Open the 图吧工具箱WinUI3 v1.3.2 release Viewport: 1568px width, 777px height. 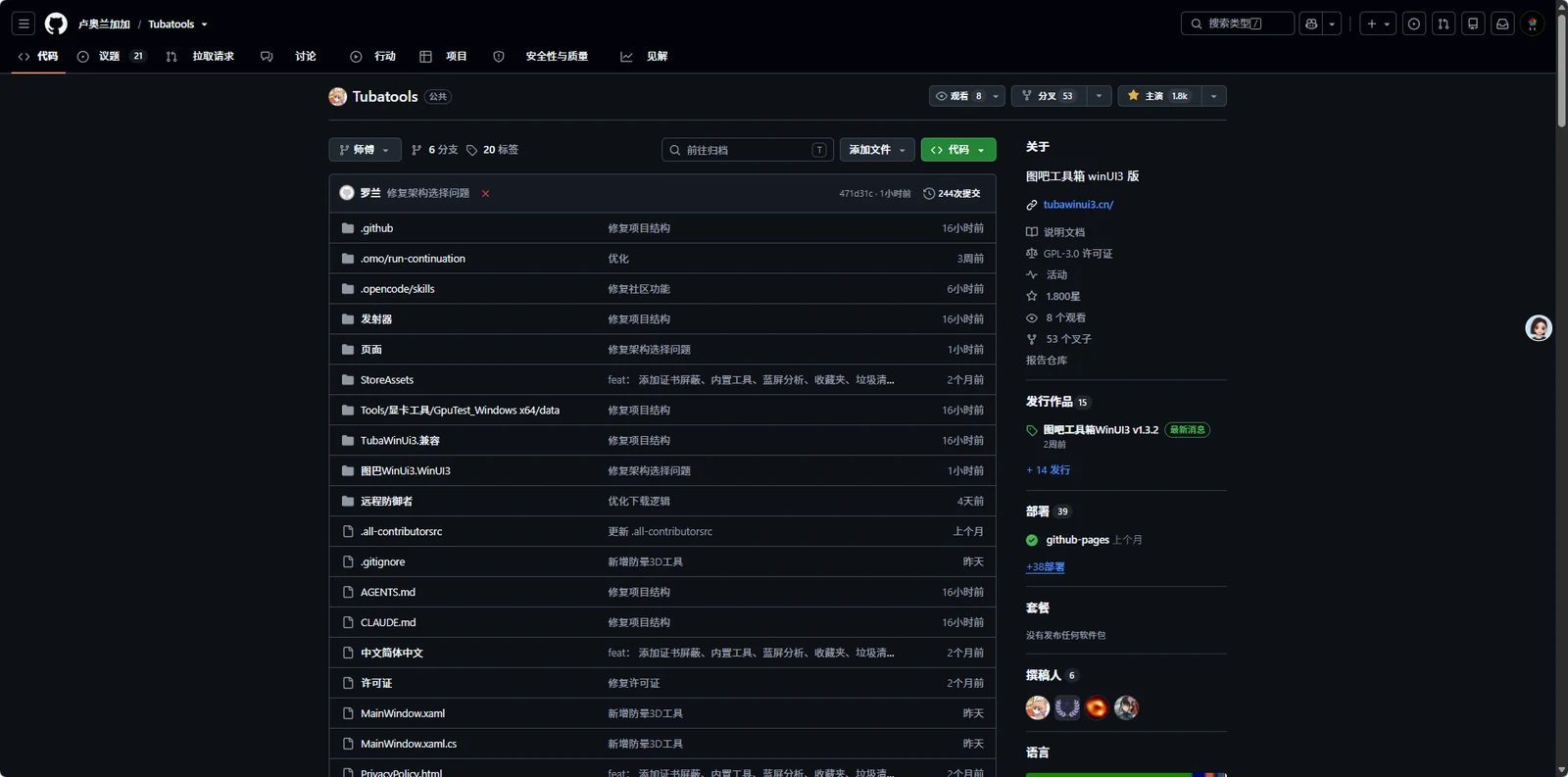coord(1101,430)
